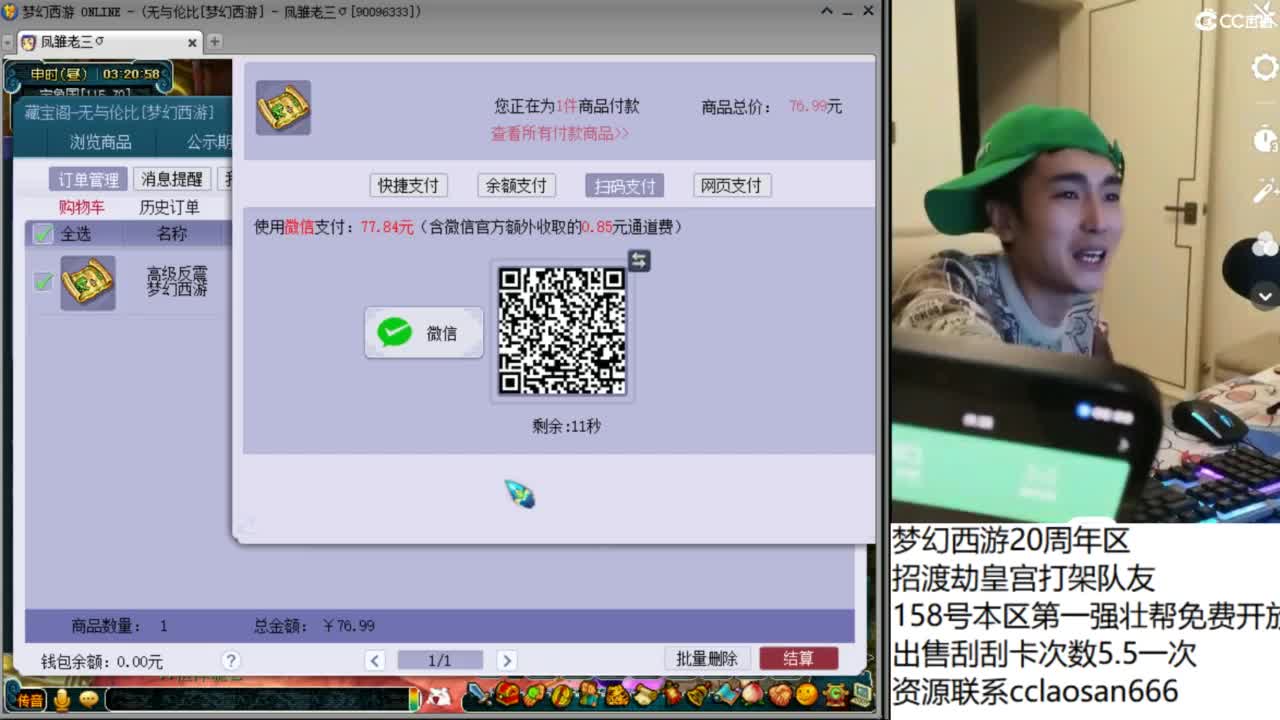
Task: Select the sword attack icon in the game toolbar
Action: click(482, 694)
